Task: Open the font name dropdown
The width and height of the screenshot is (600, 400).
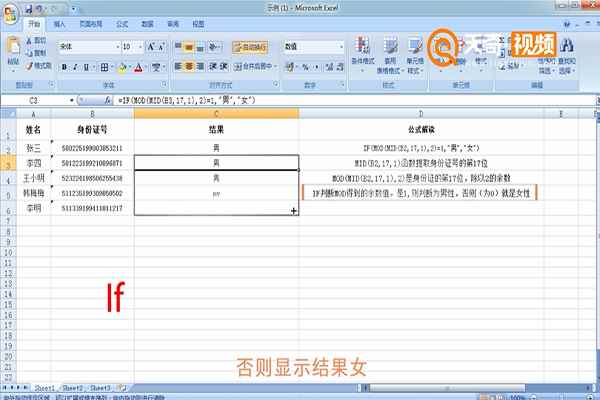Action: click(117, 47)
